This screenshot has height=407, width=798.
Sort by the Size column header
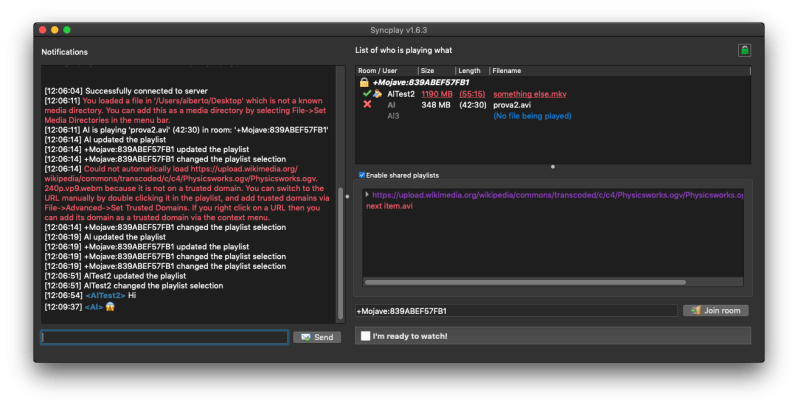437,71
